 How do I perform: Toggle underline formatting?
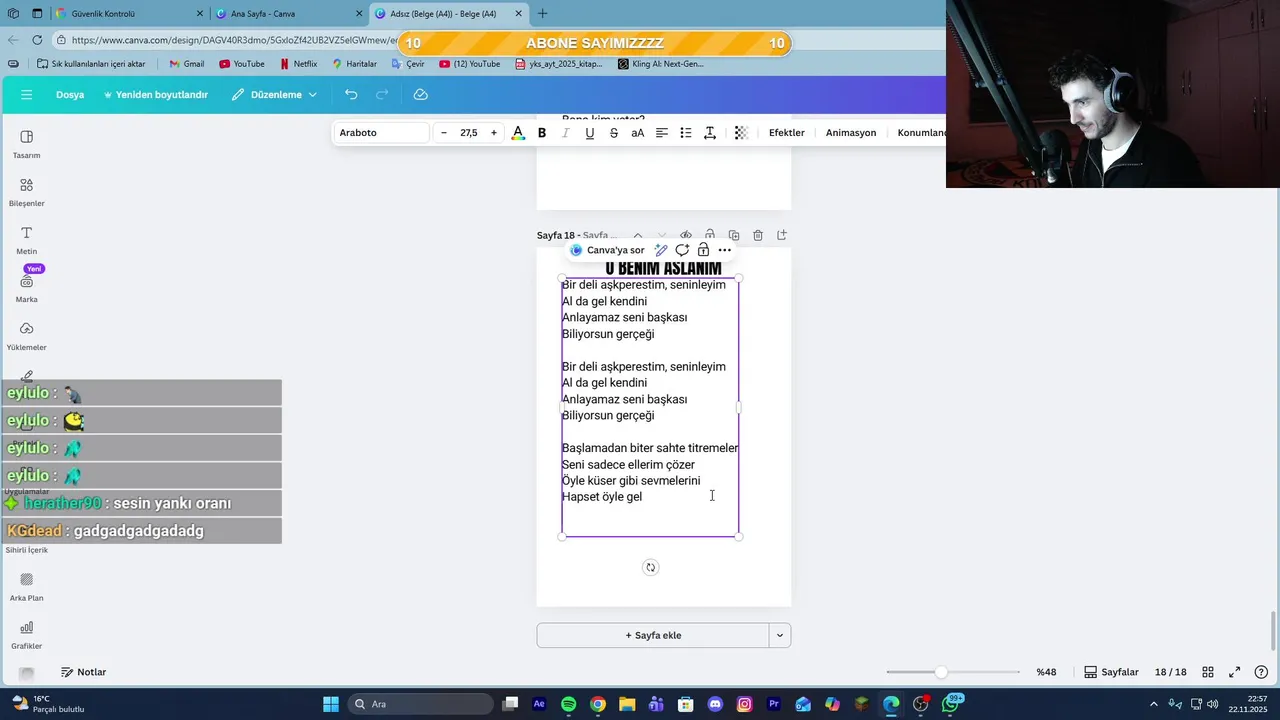[590, 133]
